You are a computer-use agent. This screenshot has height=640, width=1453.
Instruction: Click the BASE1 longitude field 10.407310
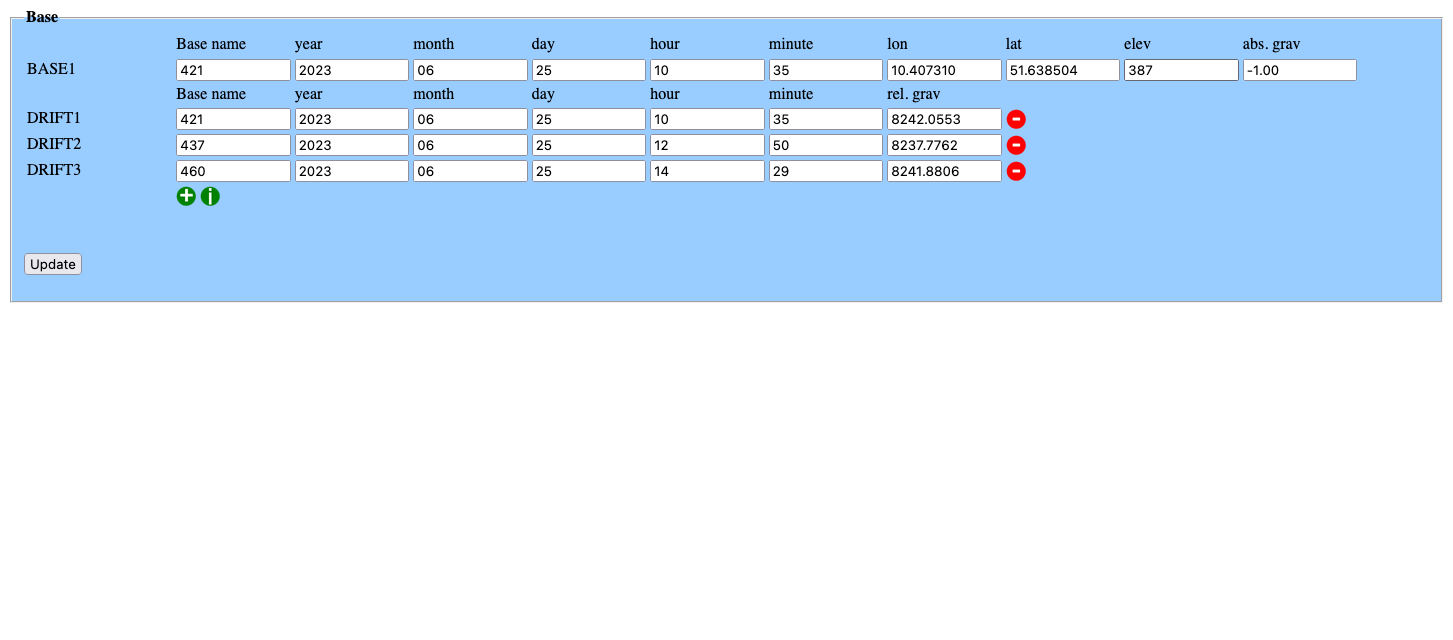943,70
